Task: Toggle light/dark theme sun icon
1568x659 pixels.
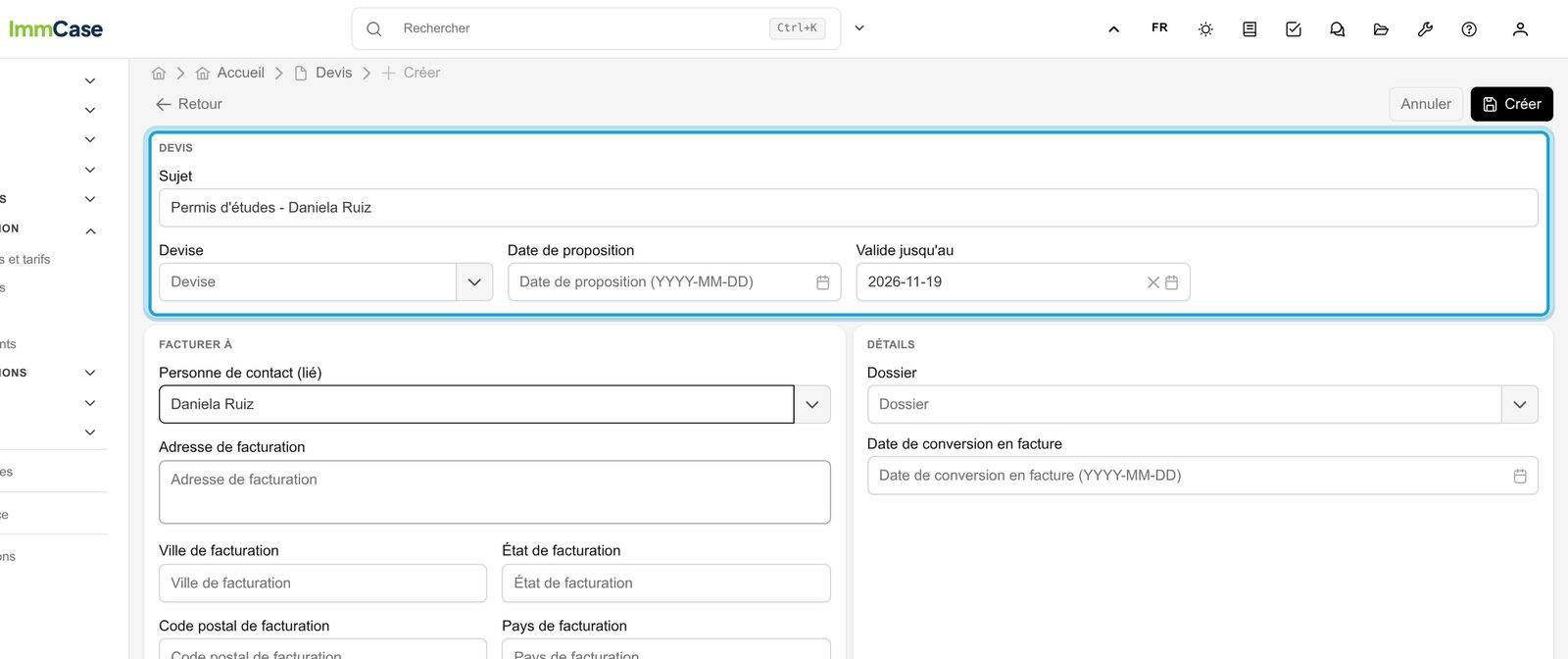Action: pyautogui.click(x=1205, y=29)
